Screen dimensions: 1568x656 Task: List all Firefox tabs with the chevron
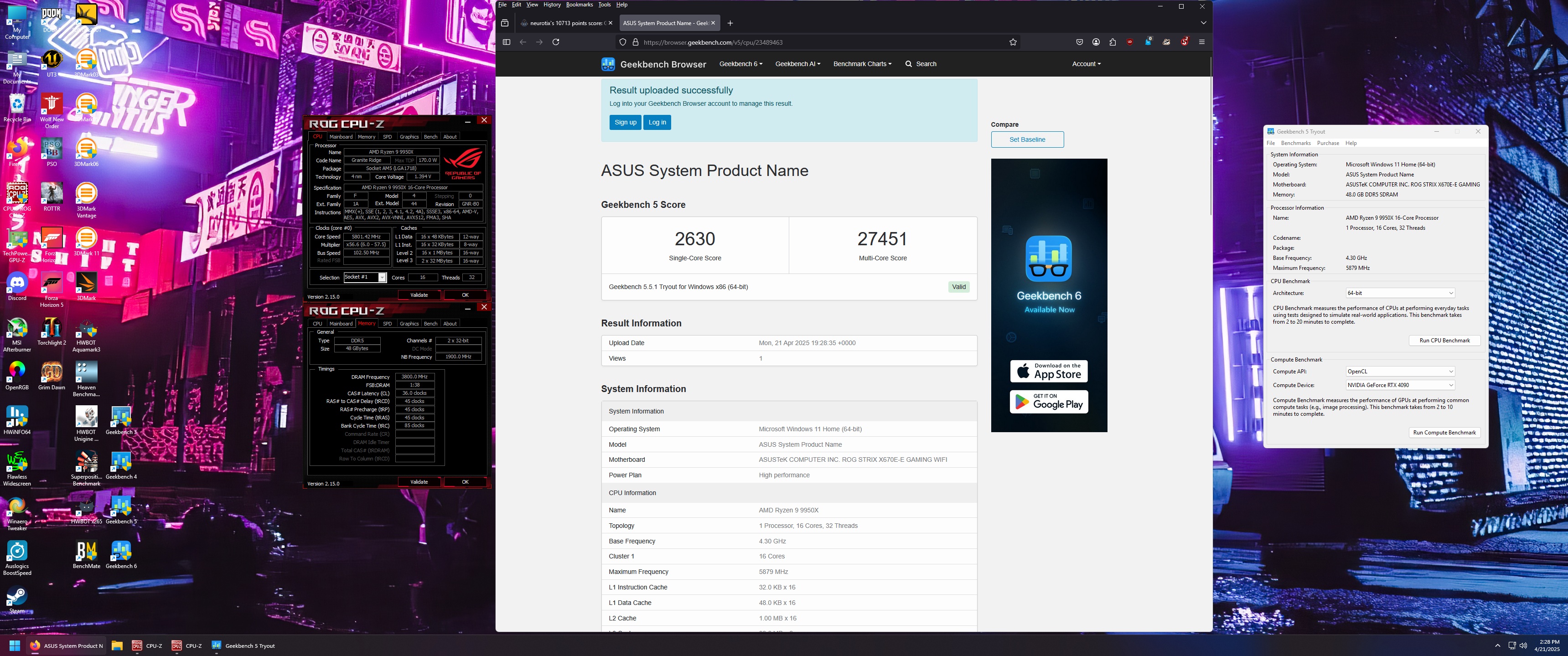(1203, 22)
